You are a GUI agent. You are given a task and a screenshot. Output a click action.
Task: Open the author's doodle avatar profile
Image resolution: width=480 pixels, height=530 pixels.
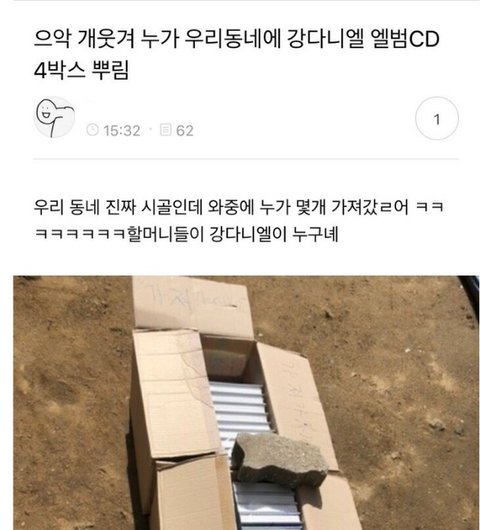point(54,118)
